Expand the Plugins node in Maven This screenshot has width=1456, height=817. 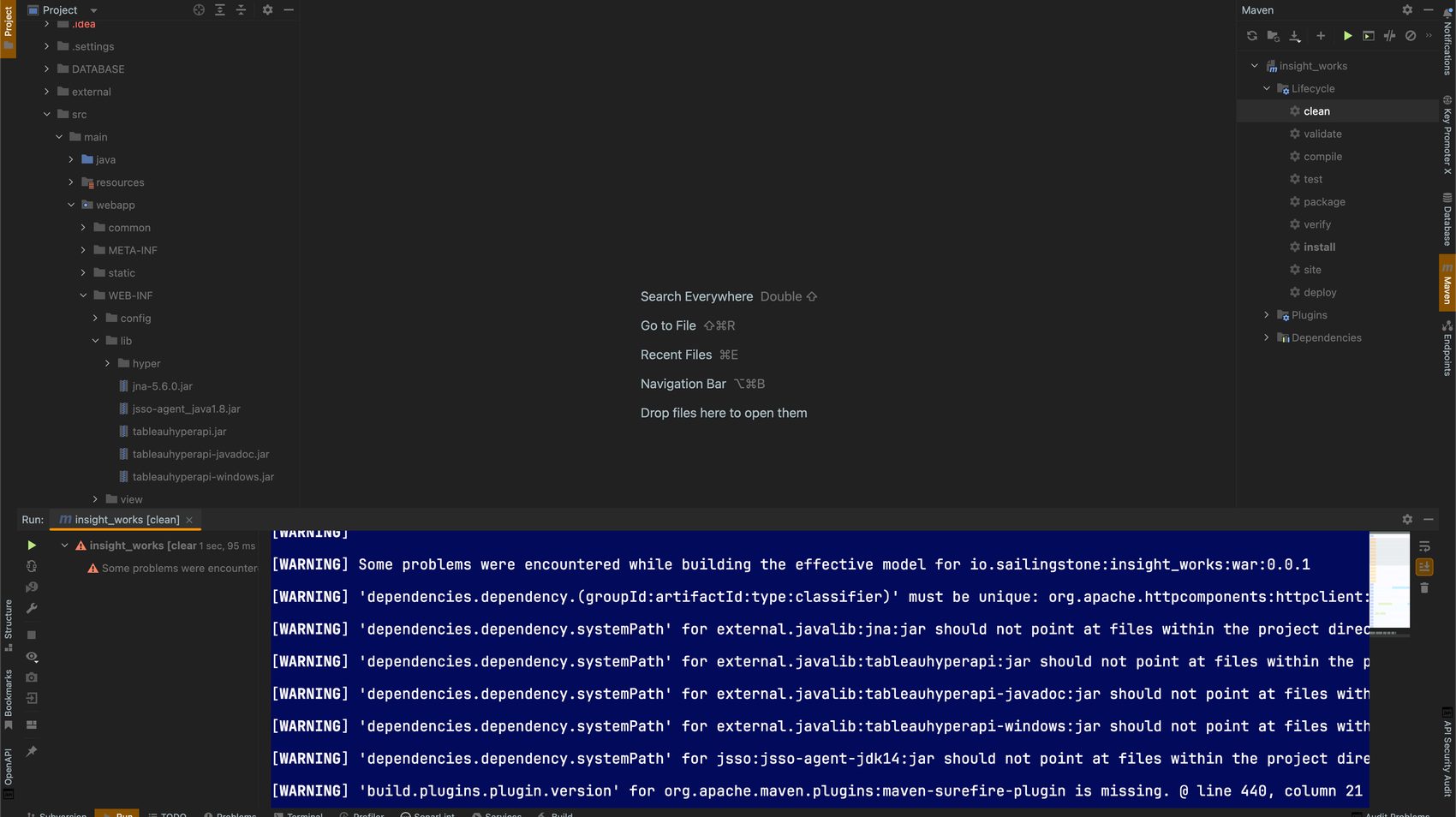(x=1267, y=315)
